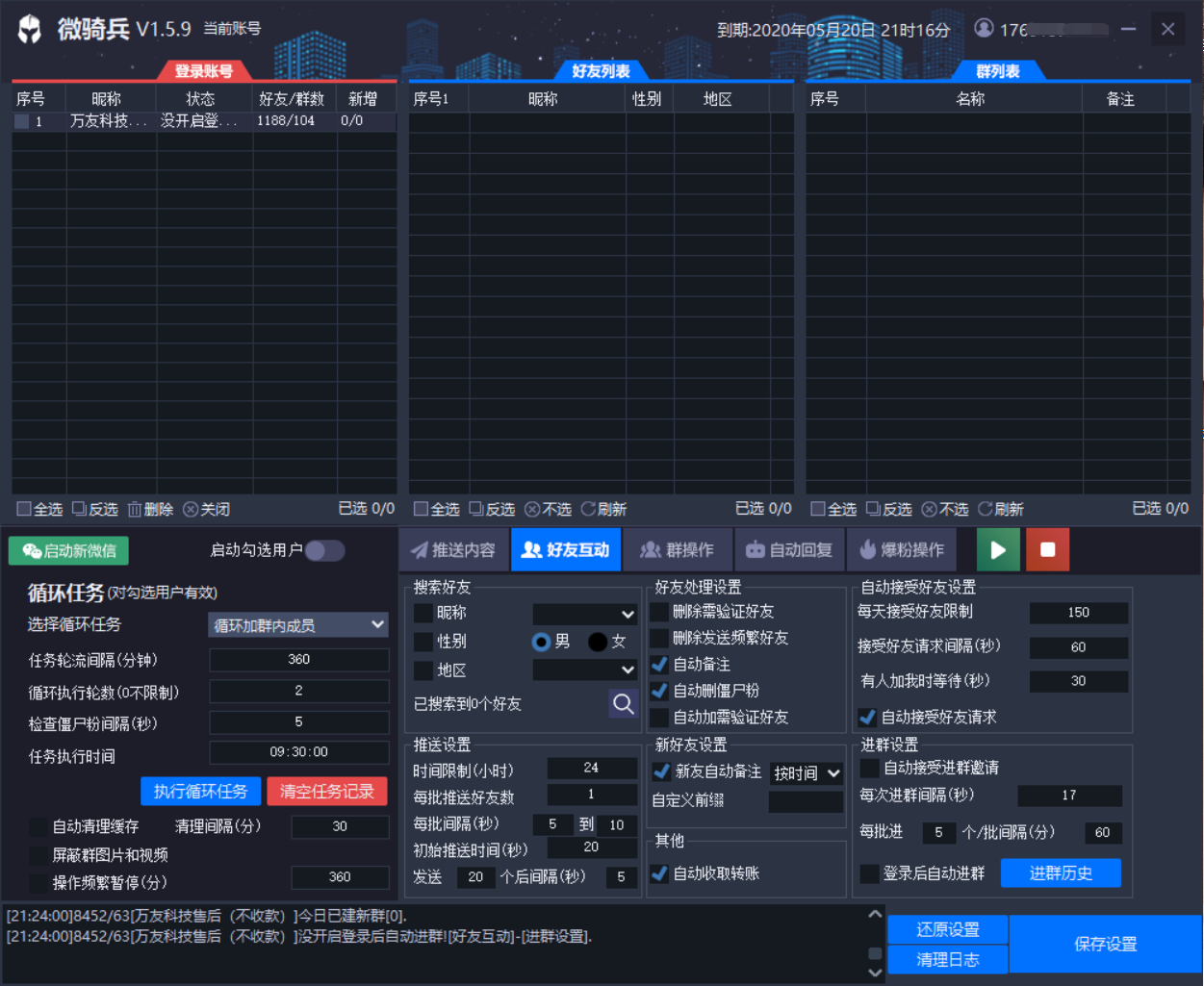Select the 男 gender radio button
1204x986 pixels.
[x=541, y=642]
